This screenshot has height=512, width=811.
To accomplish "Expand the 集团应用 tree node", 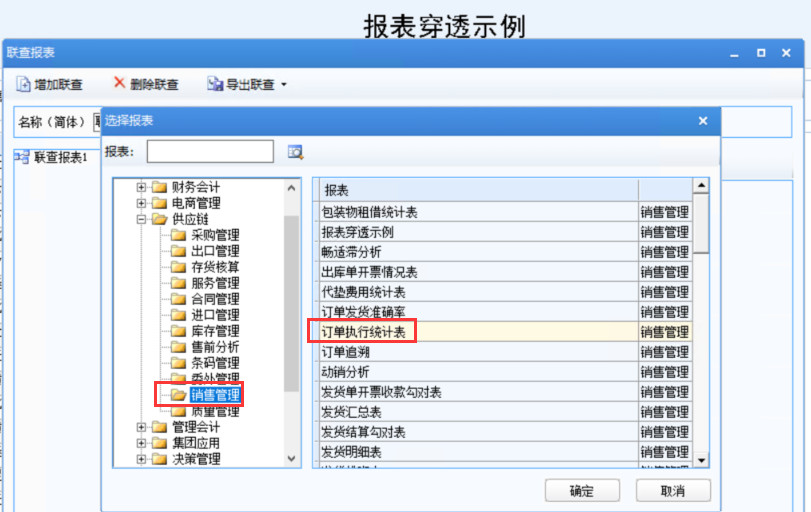I will point(141,443).
